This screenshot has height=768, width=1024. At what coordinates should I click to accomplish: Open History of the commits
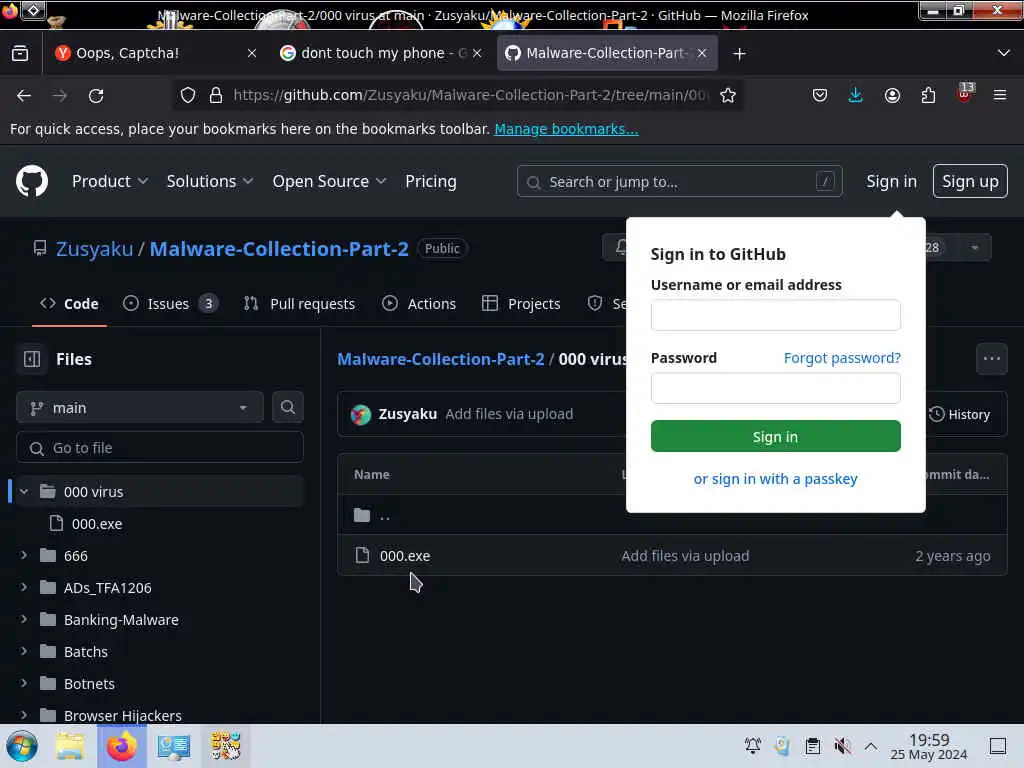[959, 415]
